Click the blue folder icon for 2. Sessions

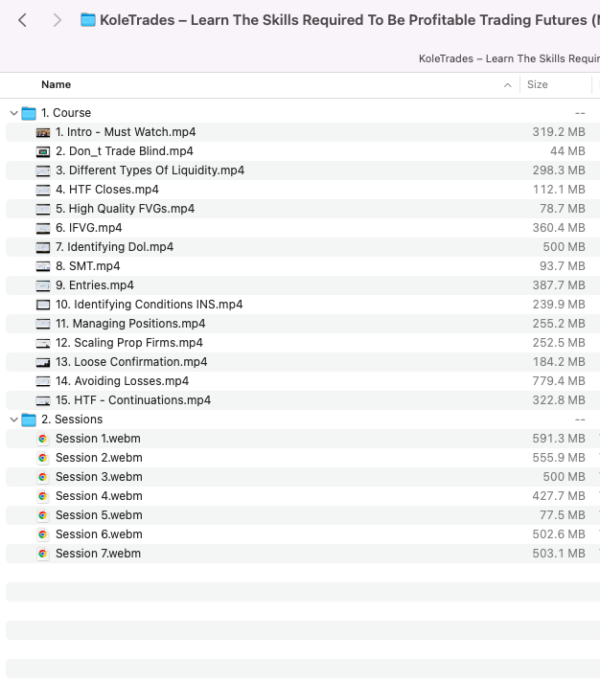[29, 420]
